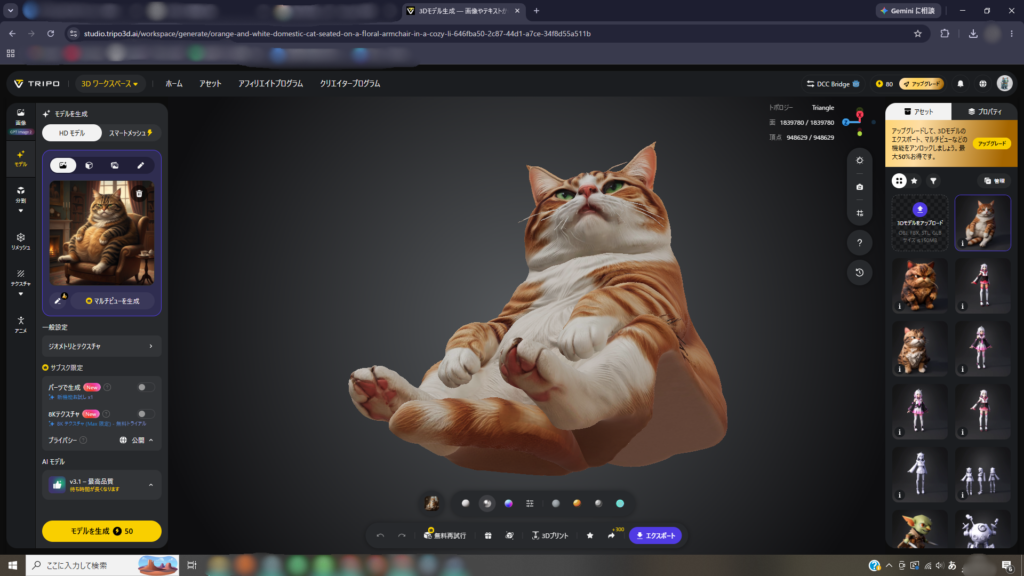Select the orange cat asset thumbnail
Image resolution: width=1024 pixels, height=576 pixels.
click(982, 223)
